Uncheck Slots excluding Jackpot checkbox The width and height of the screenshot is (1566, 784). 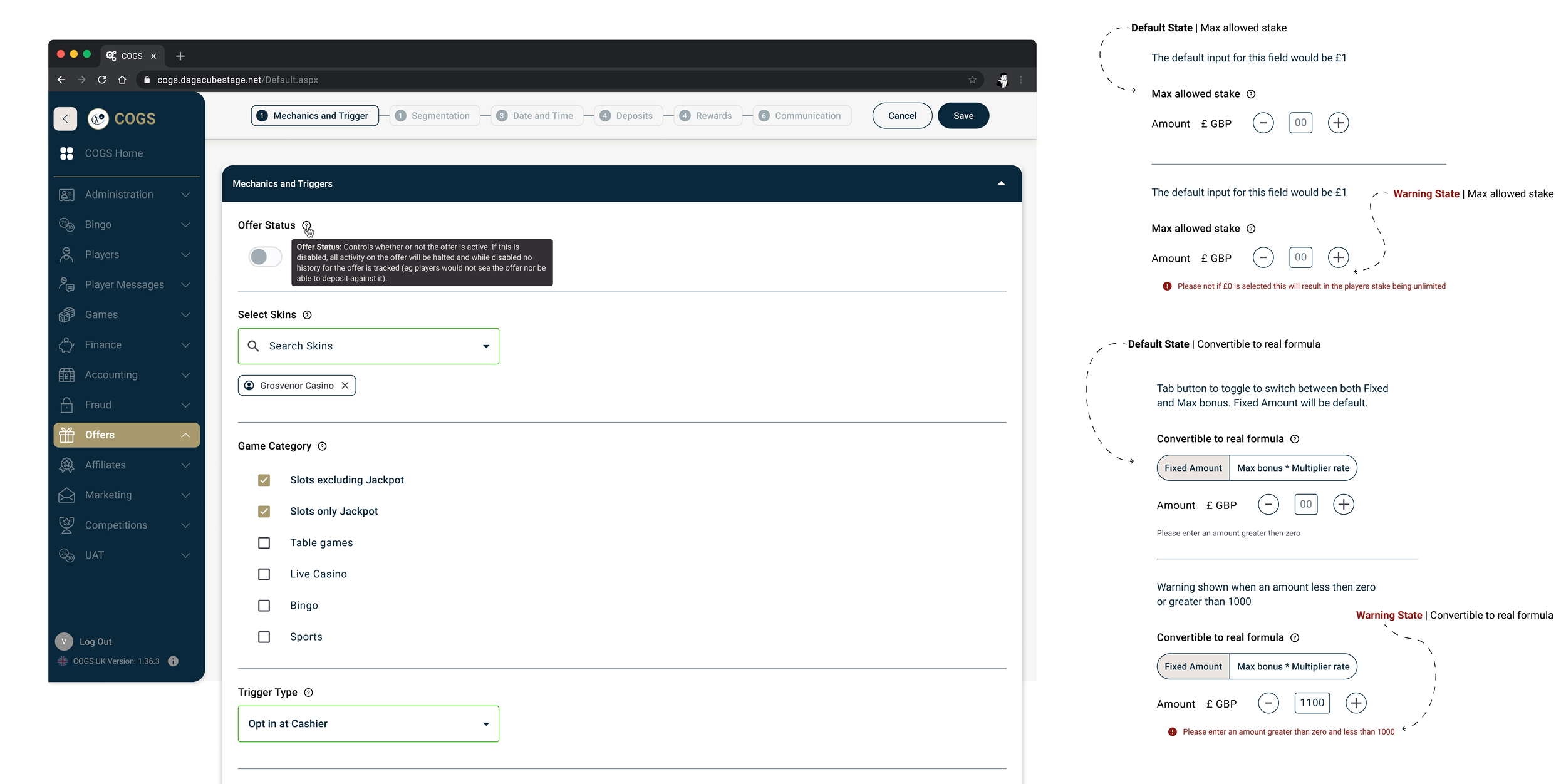click(x=264, y=480)
